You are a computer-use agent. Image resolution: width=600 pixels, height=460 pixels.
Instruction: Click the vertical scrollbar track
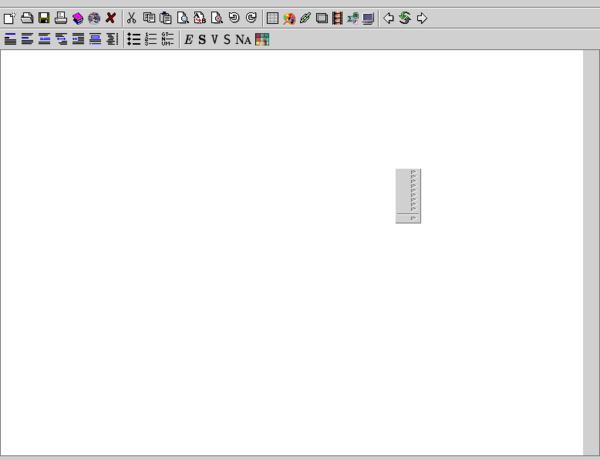[591, 253]
